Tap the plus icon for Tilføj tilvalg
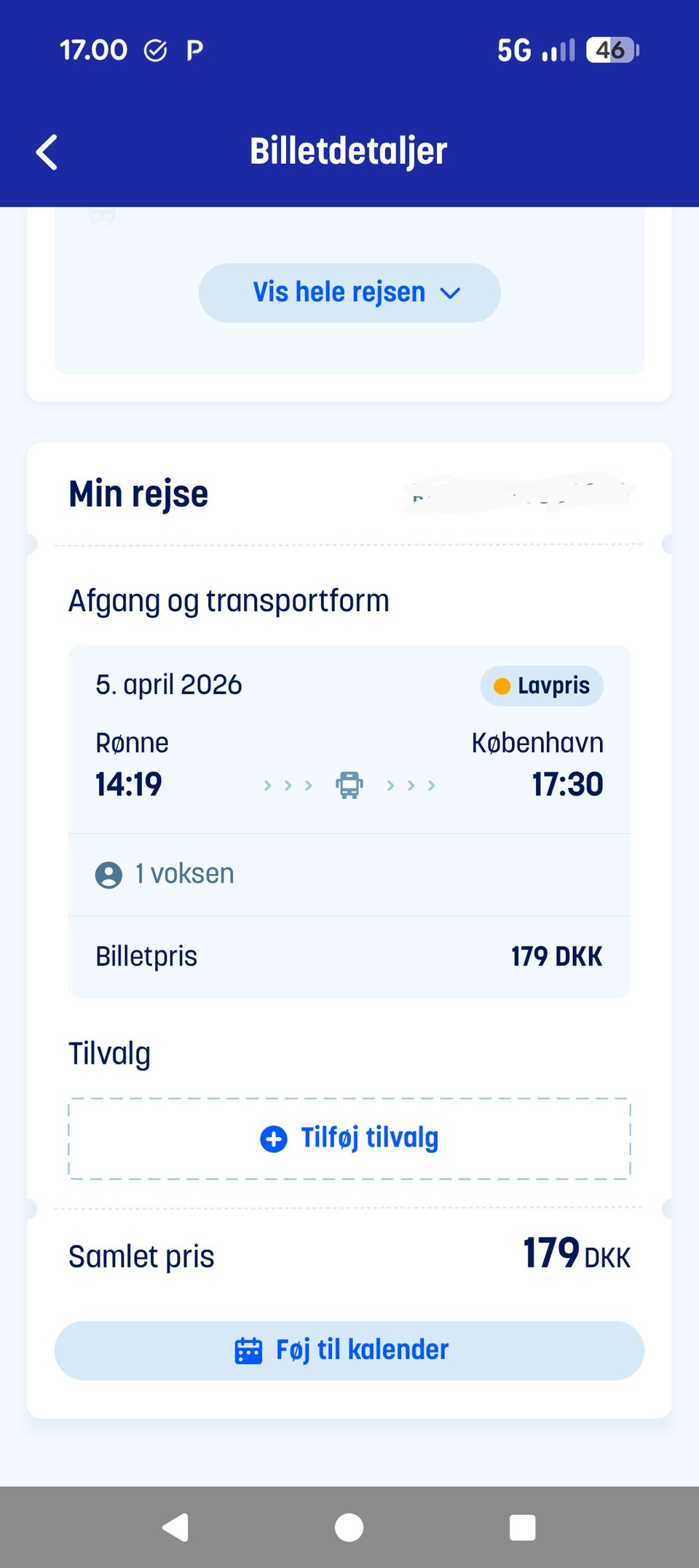This screenshot has width=699, height=1568. (x=274, y=1139)
